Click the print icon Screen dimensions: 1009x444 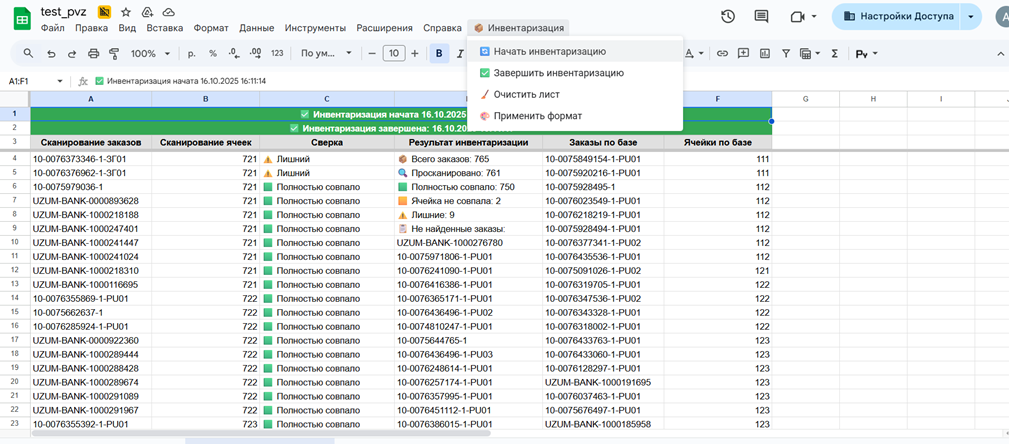coord(94,53)
